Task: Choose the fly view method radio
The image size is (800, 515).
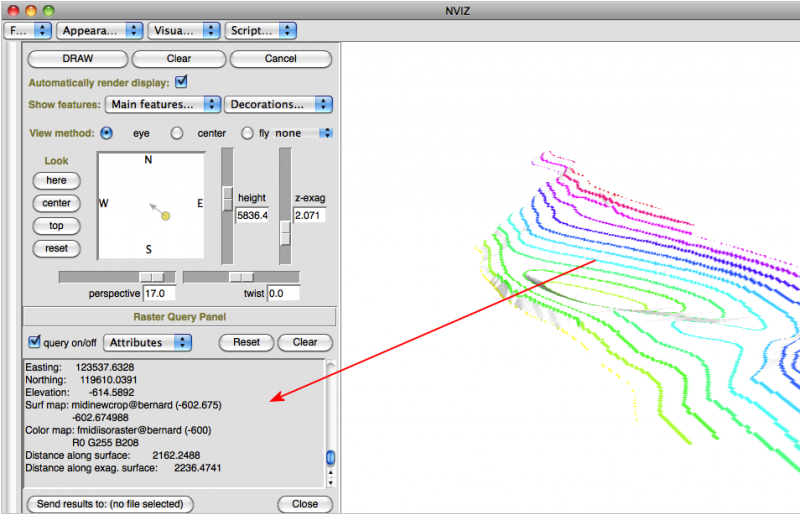Action: click(247, 133)
